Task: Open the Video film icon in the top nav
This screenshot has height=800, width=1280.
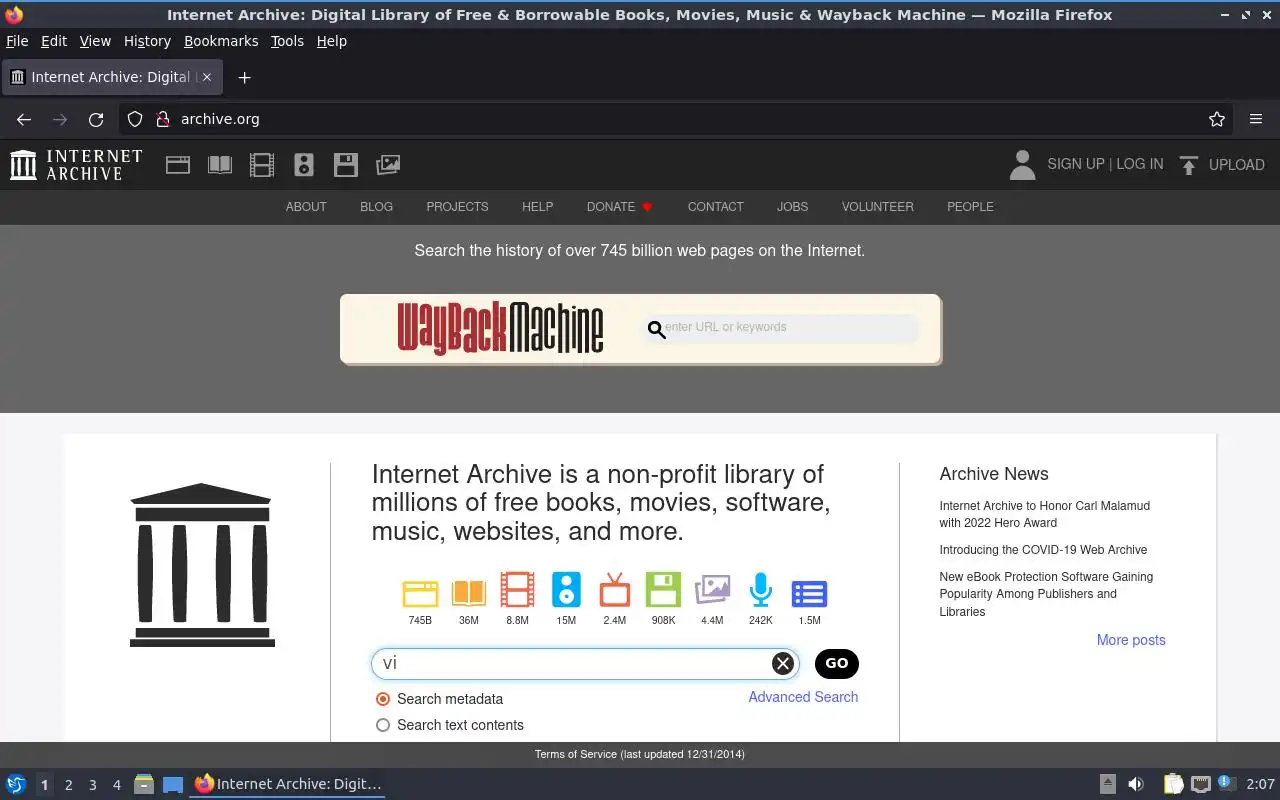Action: click(x=262, y=165)
